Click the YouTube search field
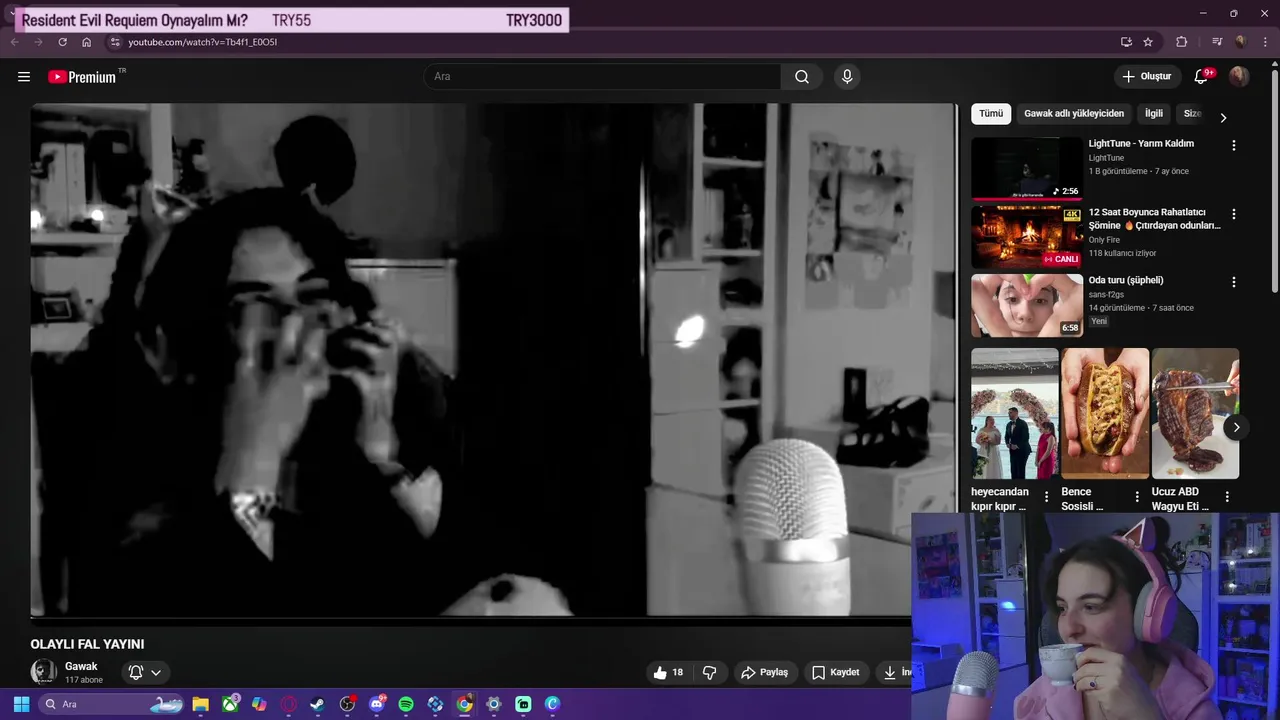The width and height of the screenshot is (1280, 720). click(x=602, y=77)
